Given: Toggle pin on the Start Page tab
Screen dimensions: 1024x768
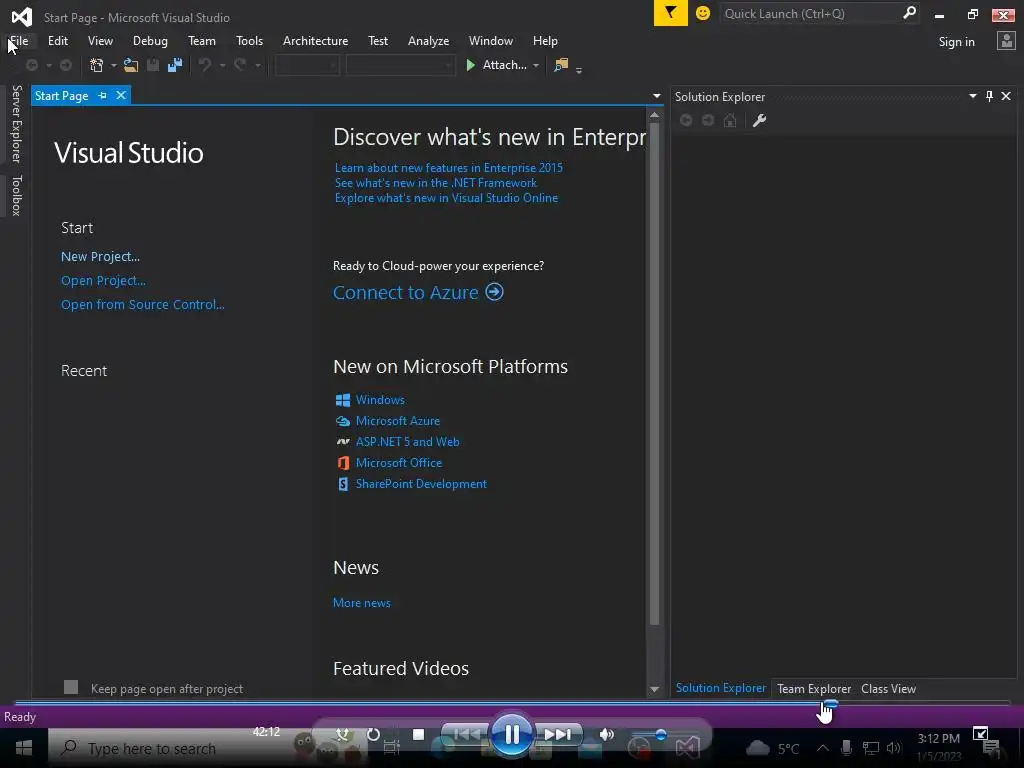Looking at the screenshot, I should coord(103,95).
